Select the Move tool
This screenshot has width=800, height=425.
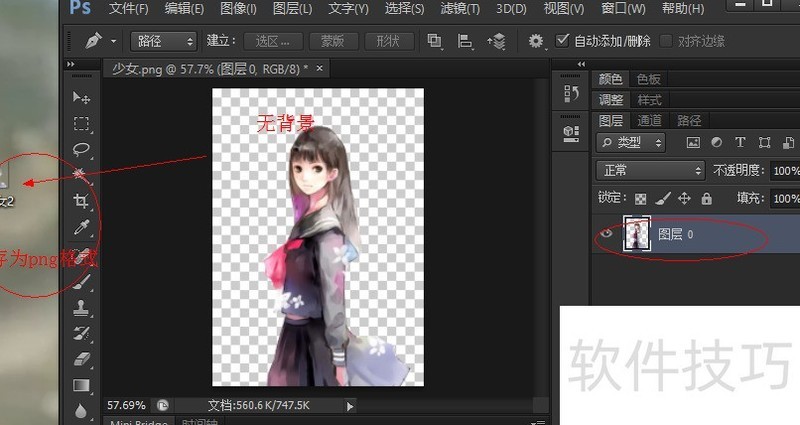tap(82, 98)
